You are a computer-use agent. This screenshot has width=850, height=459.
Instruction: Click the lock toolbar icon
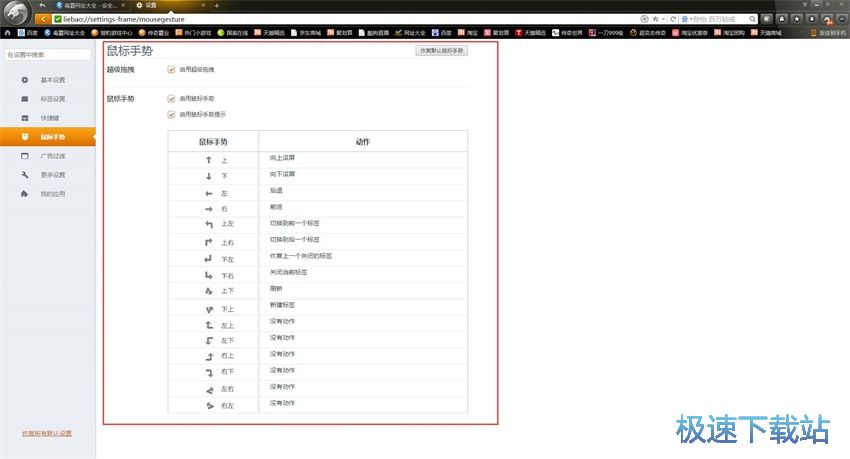782,19
